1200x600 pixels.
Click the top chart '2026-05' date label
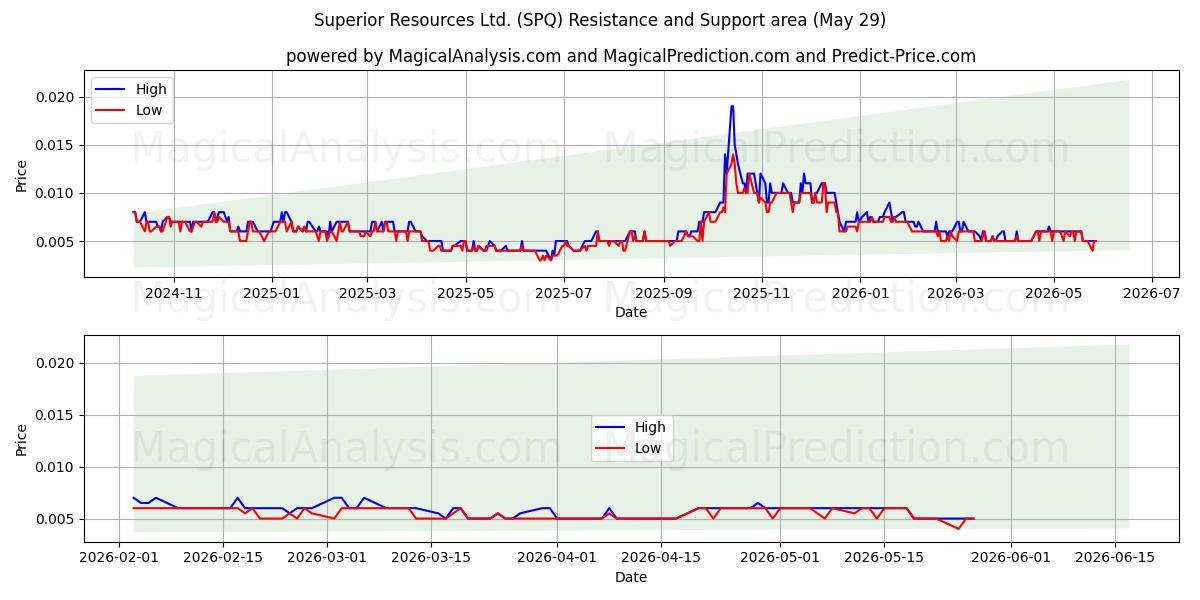point(1052,294)
